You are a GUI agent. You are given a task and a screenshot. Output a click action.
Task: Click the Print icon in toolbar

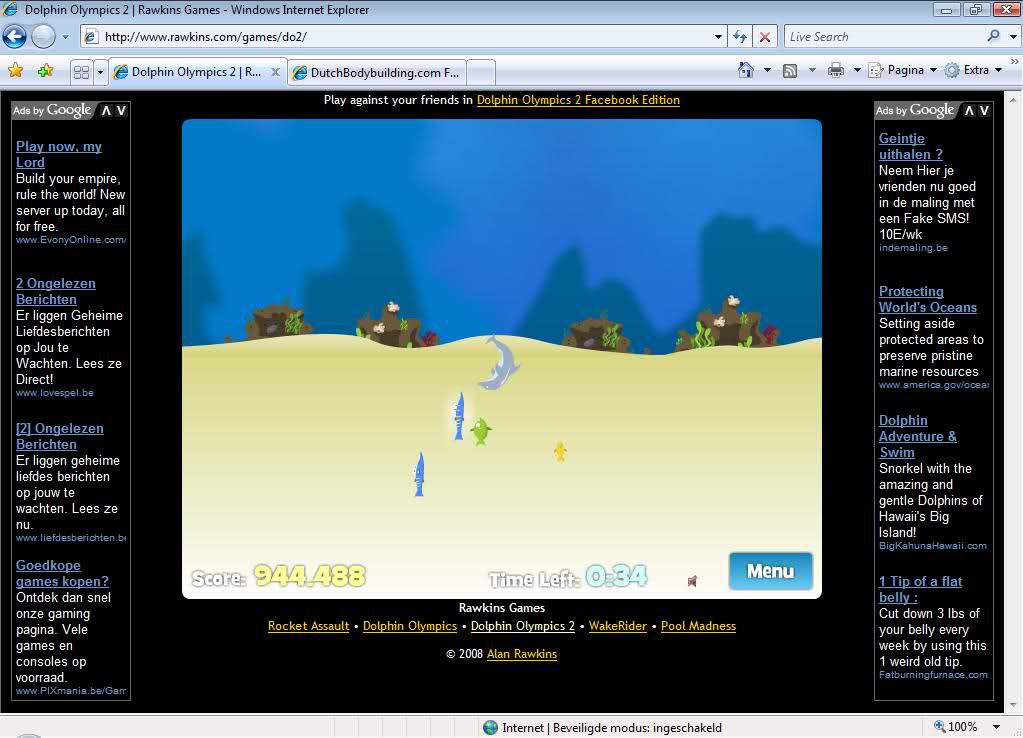click(x=836, y=70)
